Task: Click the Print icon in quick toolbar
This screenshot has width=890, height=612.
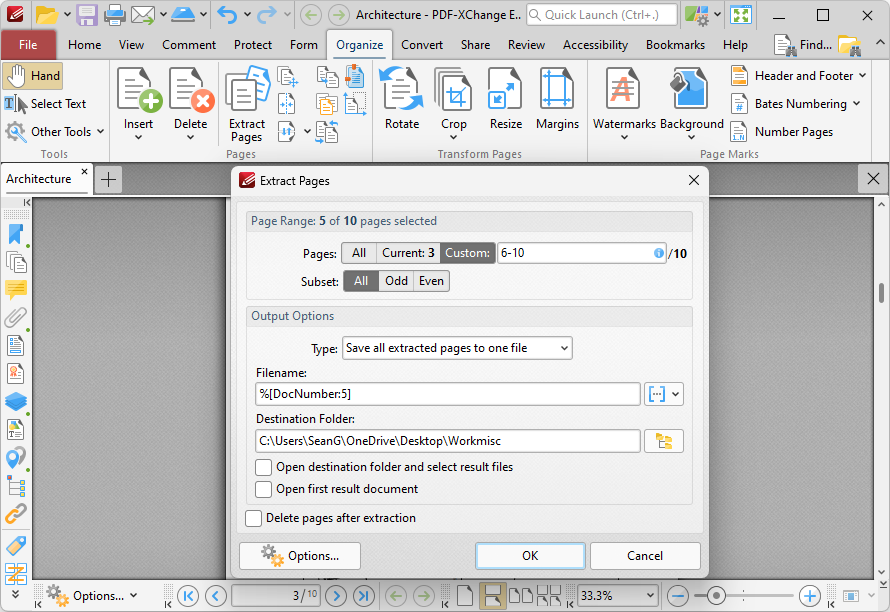Action: [115, 15]
